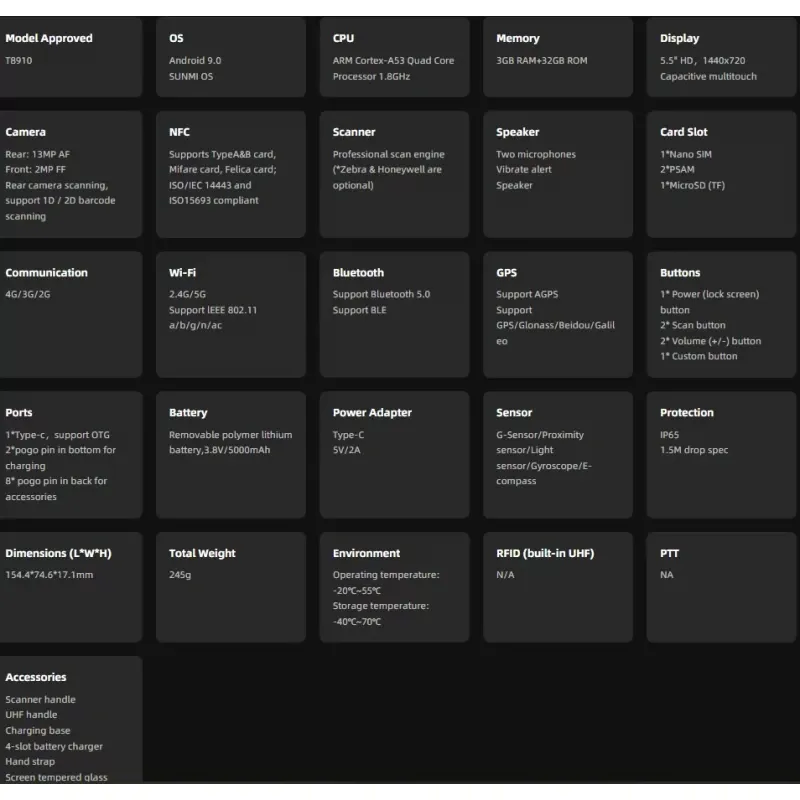The height and width of the screenshot is (800, 800).
Task: Click the Total Weight 245g card
Action: tap(230, 586)
